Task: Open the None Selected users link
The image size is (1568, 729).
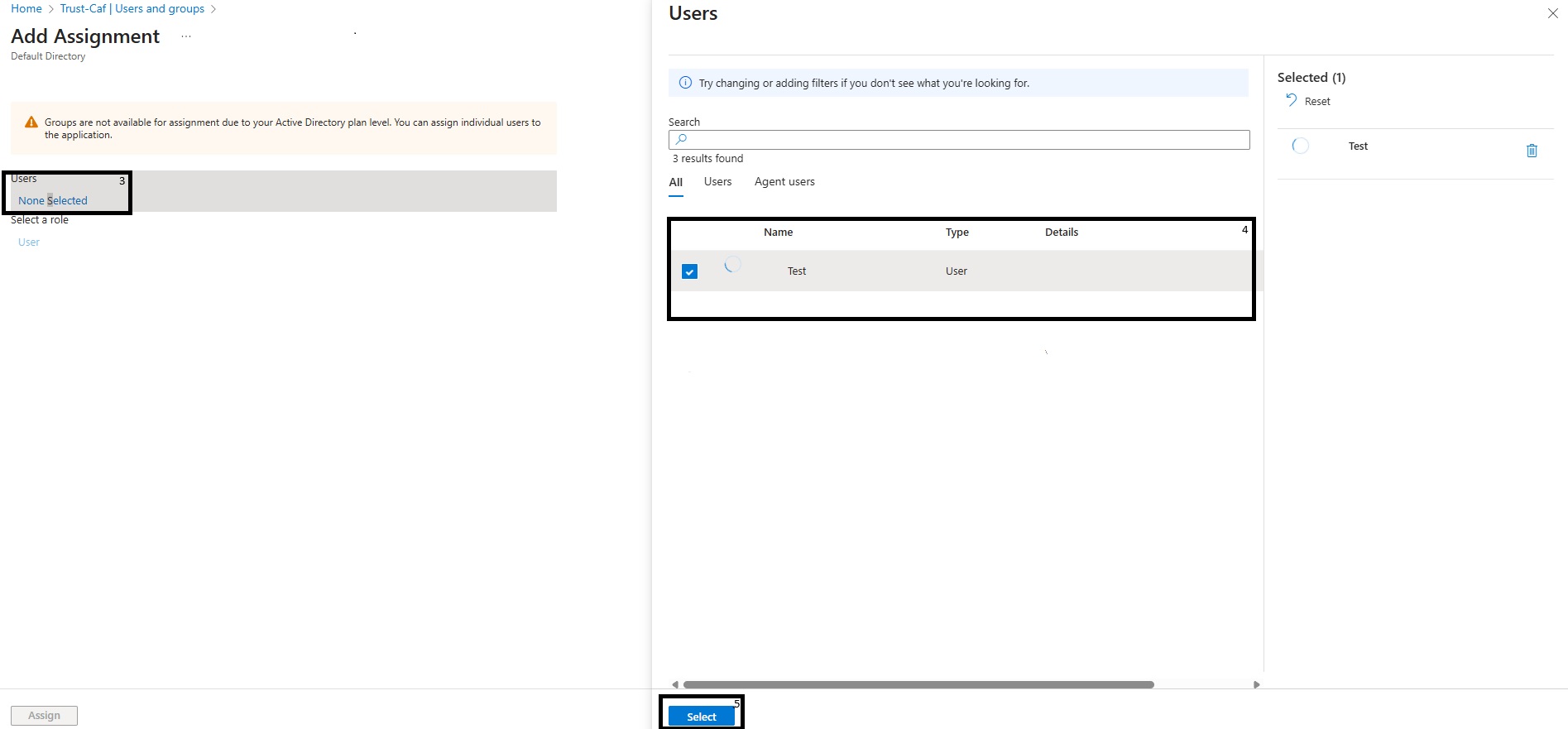Action: click(53, 200)
